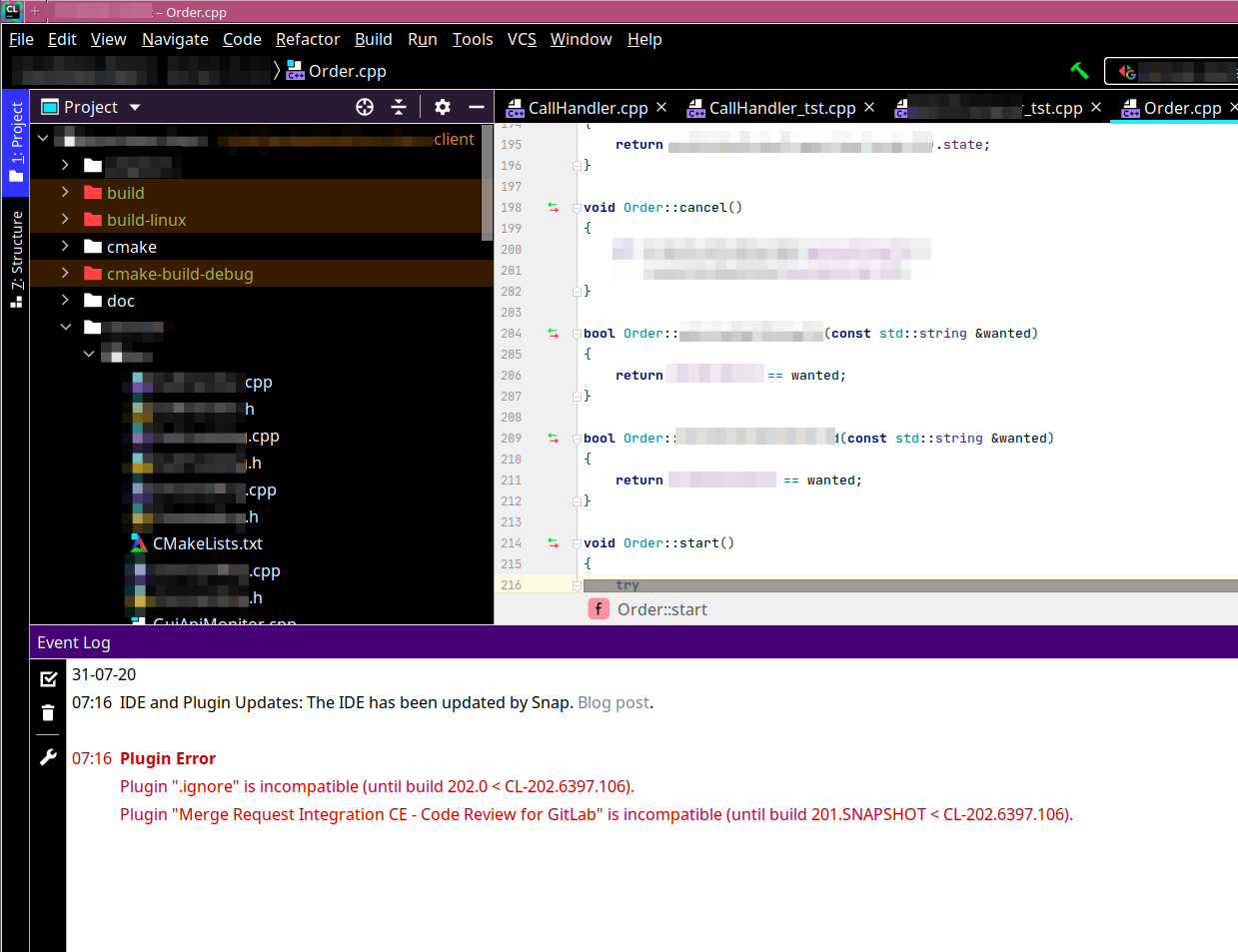Mark all Event Log notifications as read

pos(48,679)
